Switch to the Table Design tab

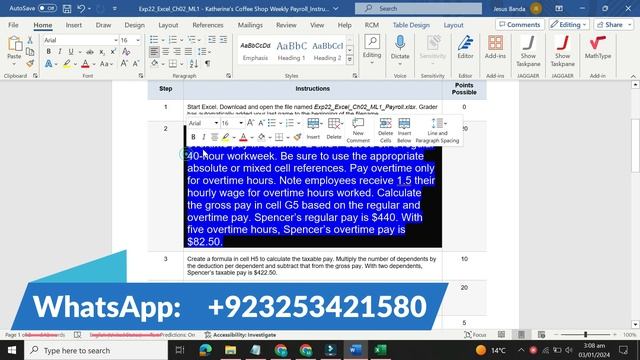coord(411,25)
